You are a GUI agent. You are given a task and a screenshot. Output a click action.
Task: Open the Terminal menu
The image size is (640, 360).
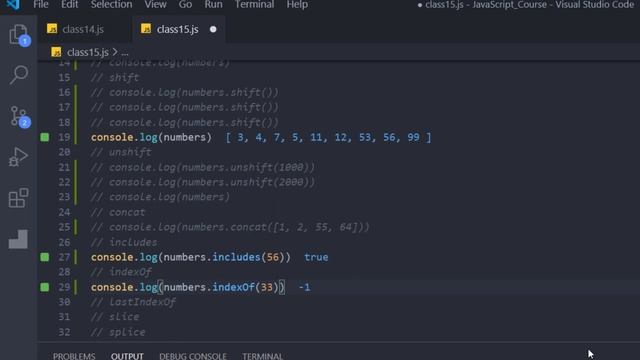click(254, 4)
